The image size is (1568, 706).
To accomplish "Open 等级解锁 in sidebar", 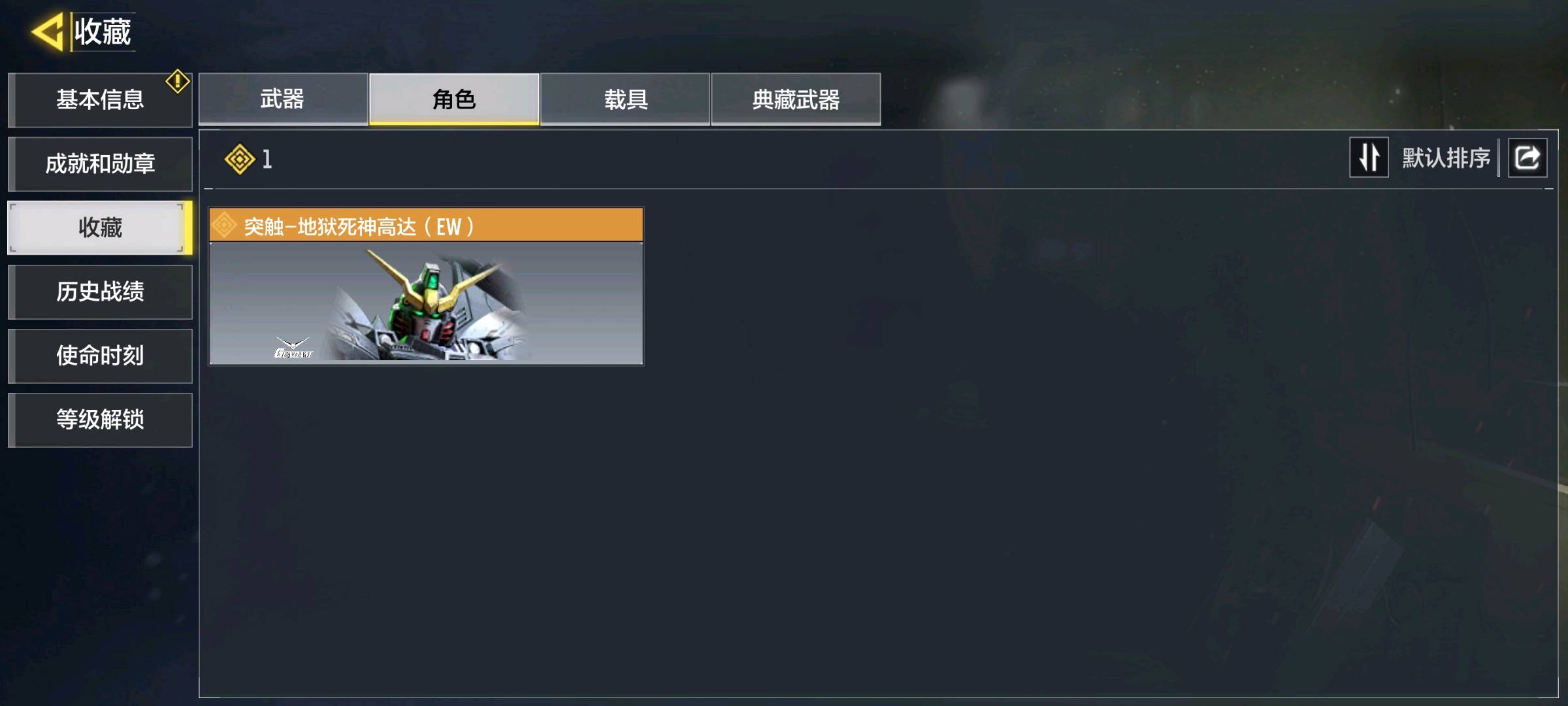I will click(x=100, y=420).
